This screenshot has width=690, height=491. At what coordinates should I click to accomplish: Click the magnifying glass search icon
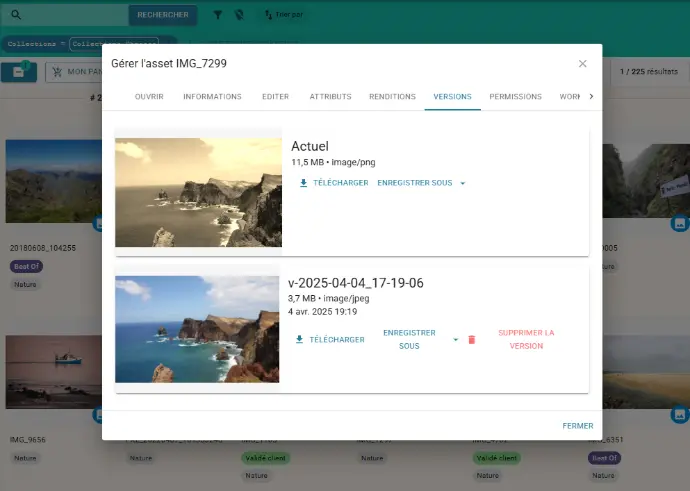pyautogui.click(x=17, y=15)
